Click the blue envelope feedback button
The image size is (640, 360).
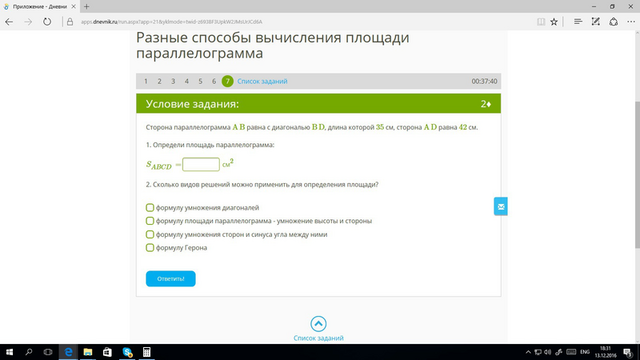pyautogui.click(x=501, y=207)
